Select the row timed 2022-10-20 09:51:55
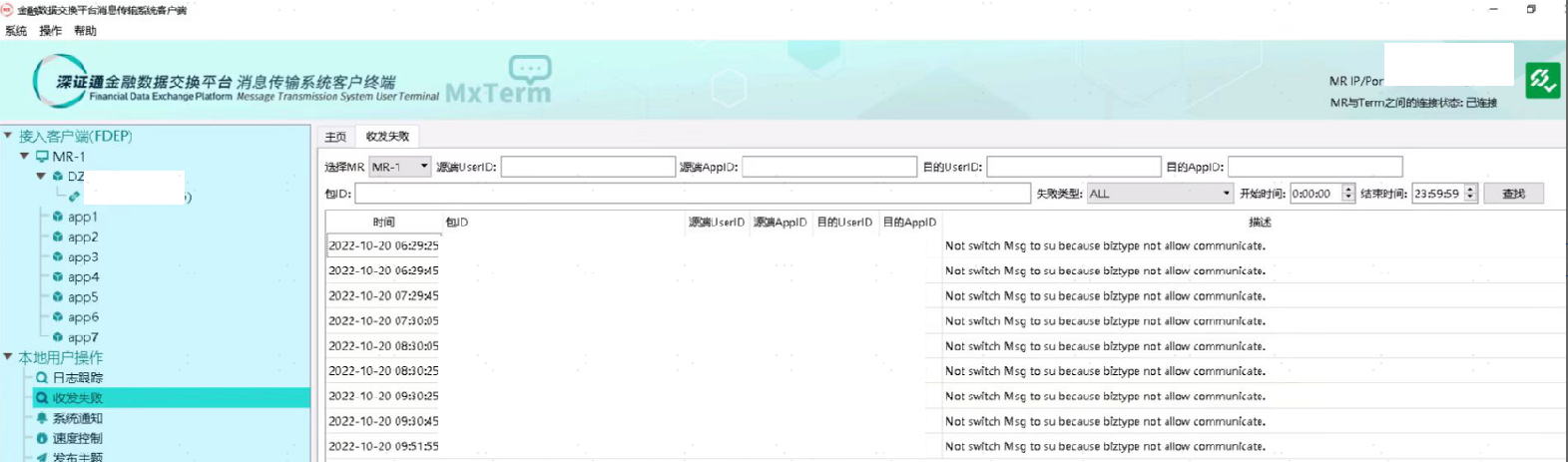The height and width of the screenshot is (462, 1568). [x=945, y=446]
